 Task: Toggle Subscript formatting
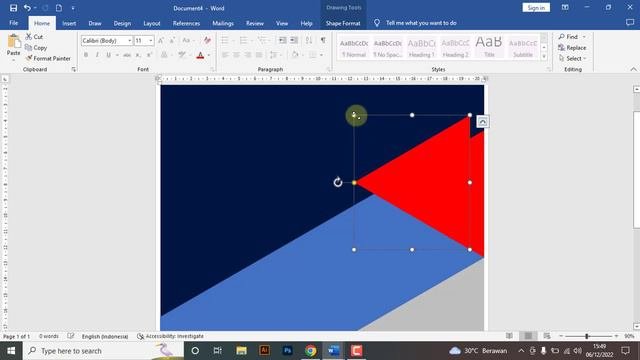pos(138,55)
